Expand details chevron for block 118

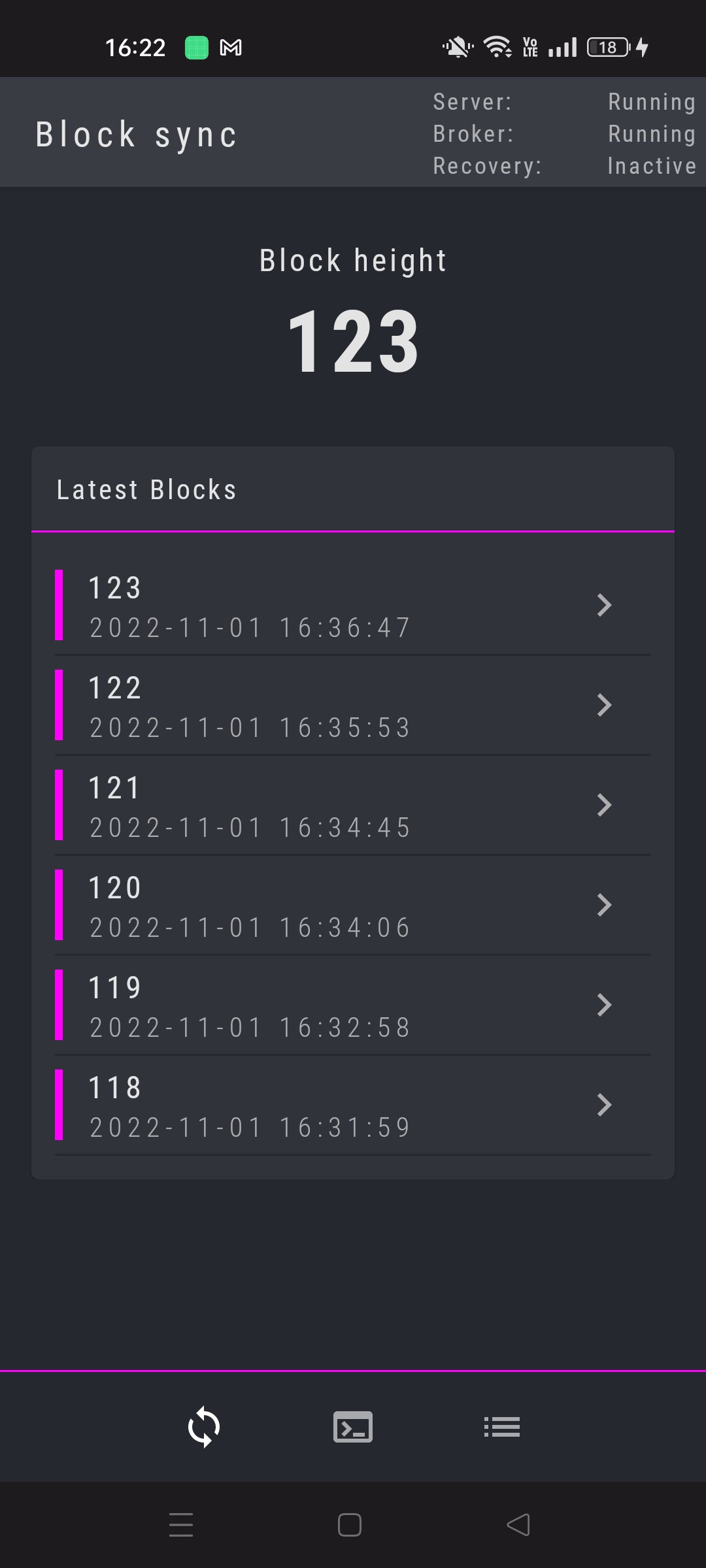tap(605, 1104)
